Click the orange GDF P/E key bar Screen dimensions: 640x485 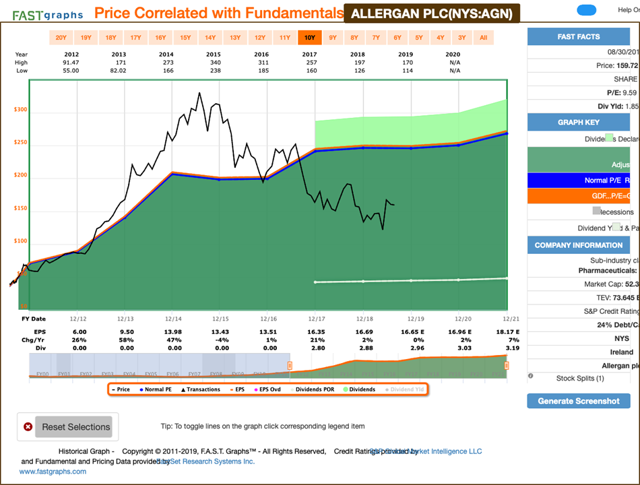[x=578, y=196]
